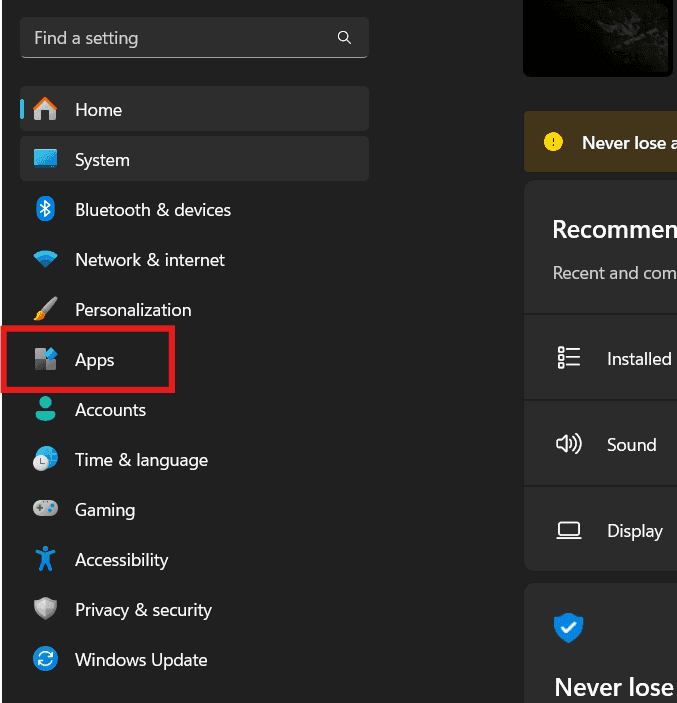Click the Sound speaker icon
The height and width of the screenshot is (703, 677).
click(x=569, y=444)
